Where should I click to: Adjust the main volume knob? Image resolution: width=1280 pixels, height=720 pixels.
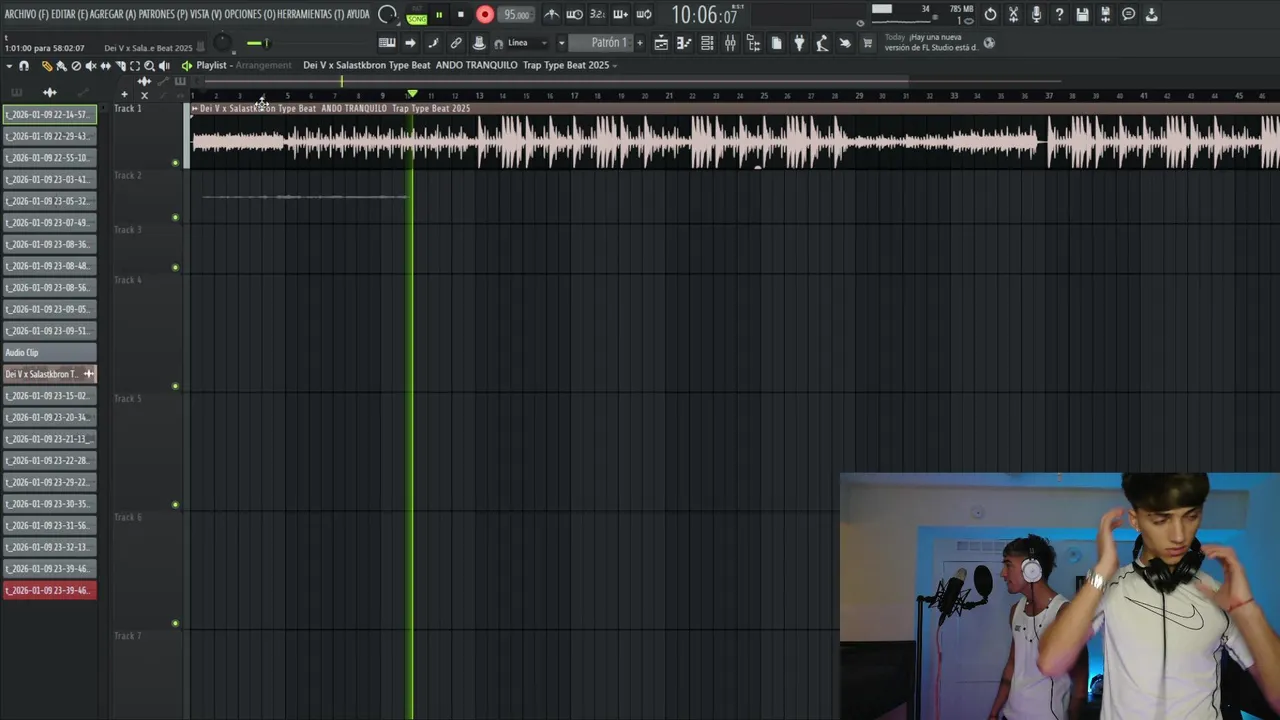223,43
